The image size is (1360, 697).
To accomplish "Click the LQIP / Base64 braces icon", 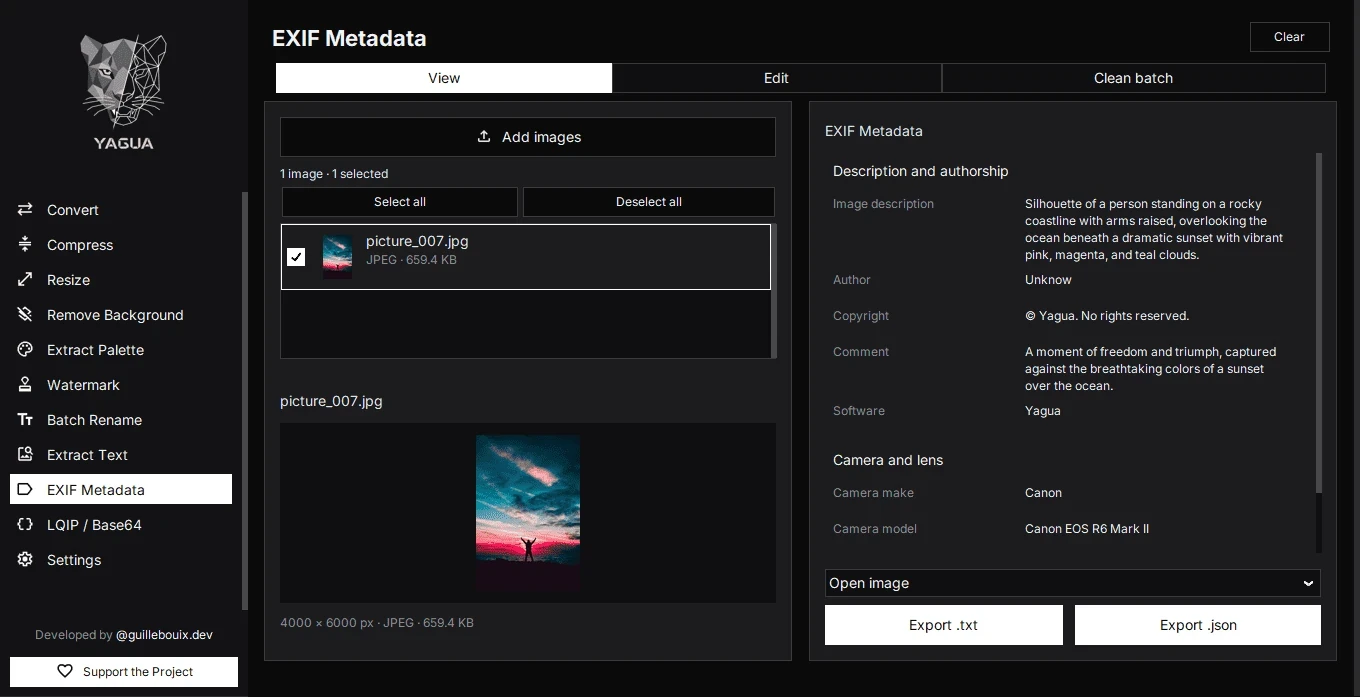I will tap(25, 525).
